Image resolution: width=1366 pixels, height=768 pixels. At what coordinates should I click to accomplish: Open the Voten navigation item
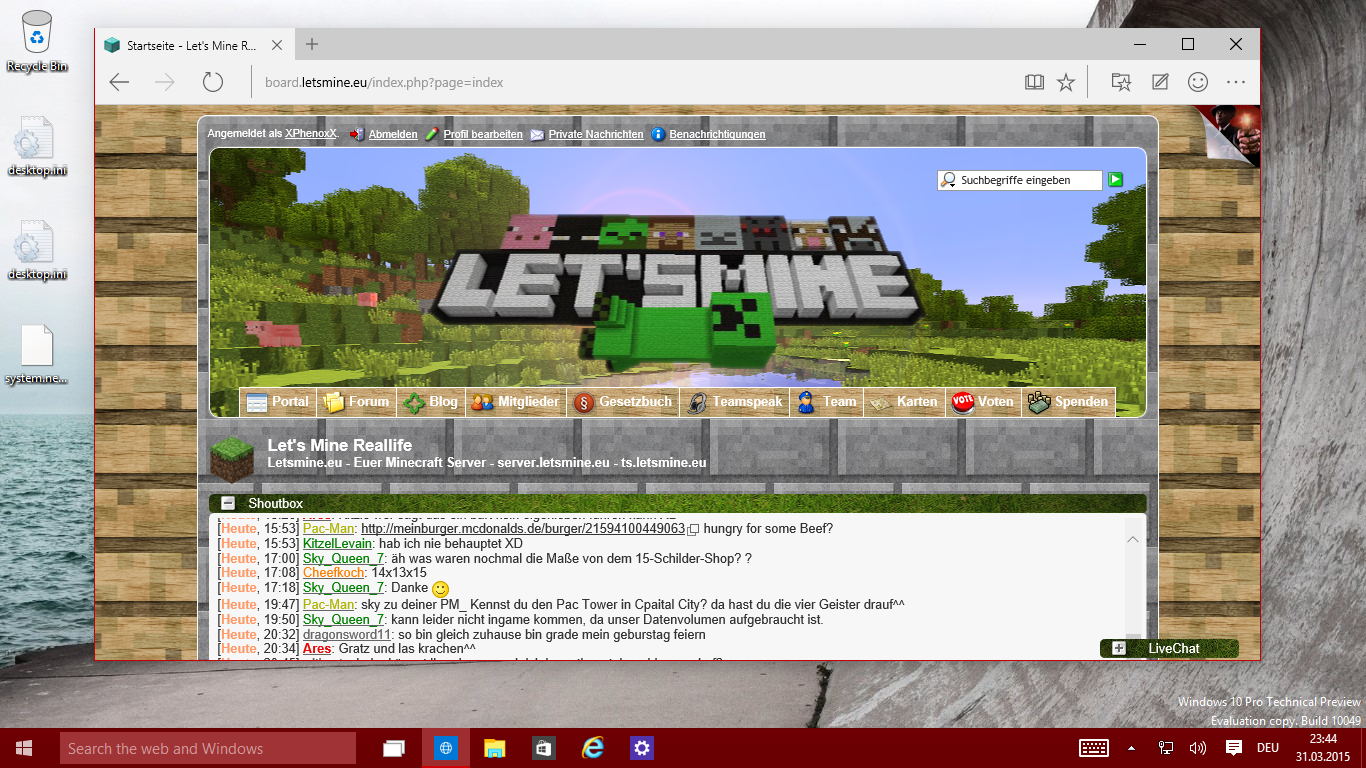[983, 402]
